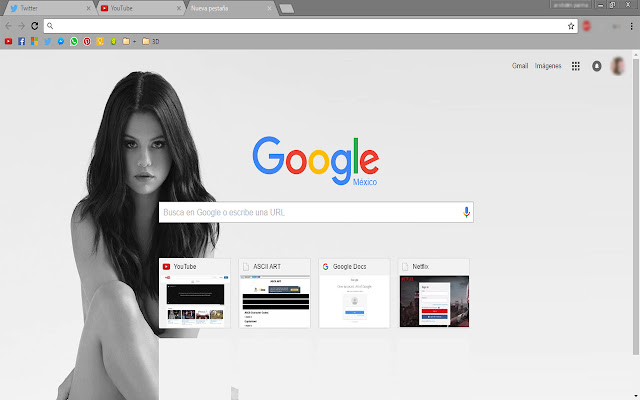The height and width of the screenshot is (400, 640).
Task: Open the Messenger bookmark icon
Action: point(61,41)
